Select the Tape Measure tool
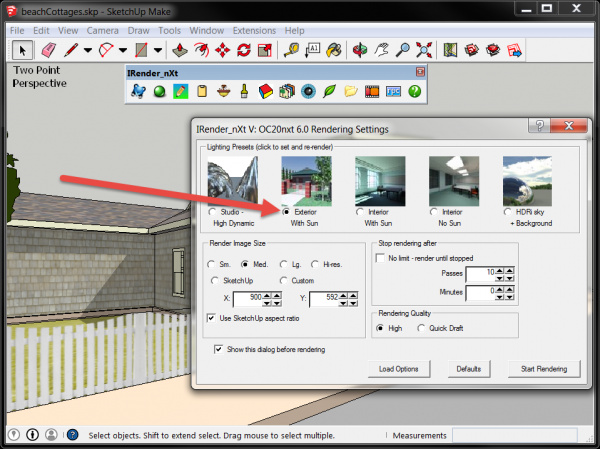The width and height of the screenshot is (600, 449). 291,49
